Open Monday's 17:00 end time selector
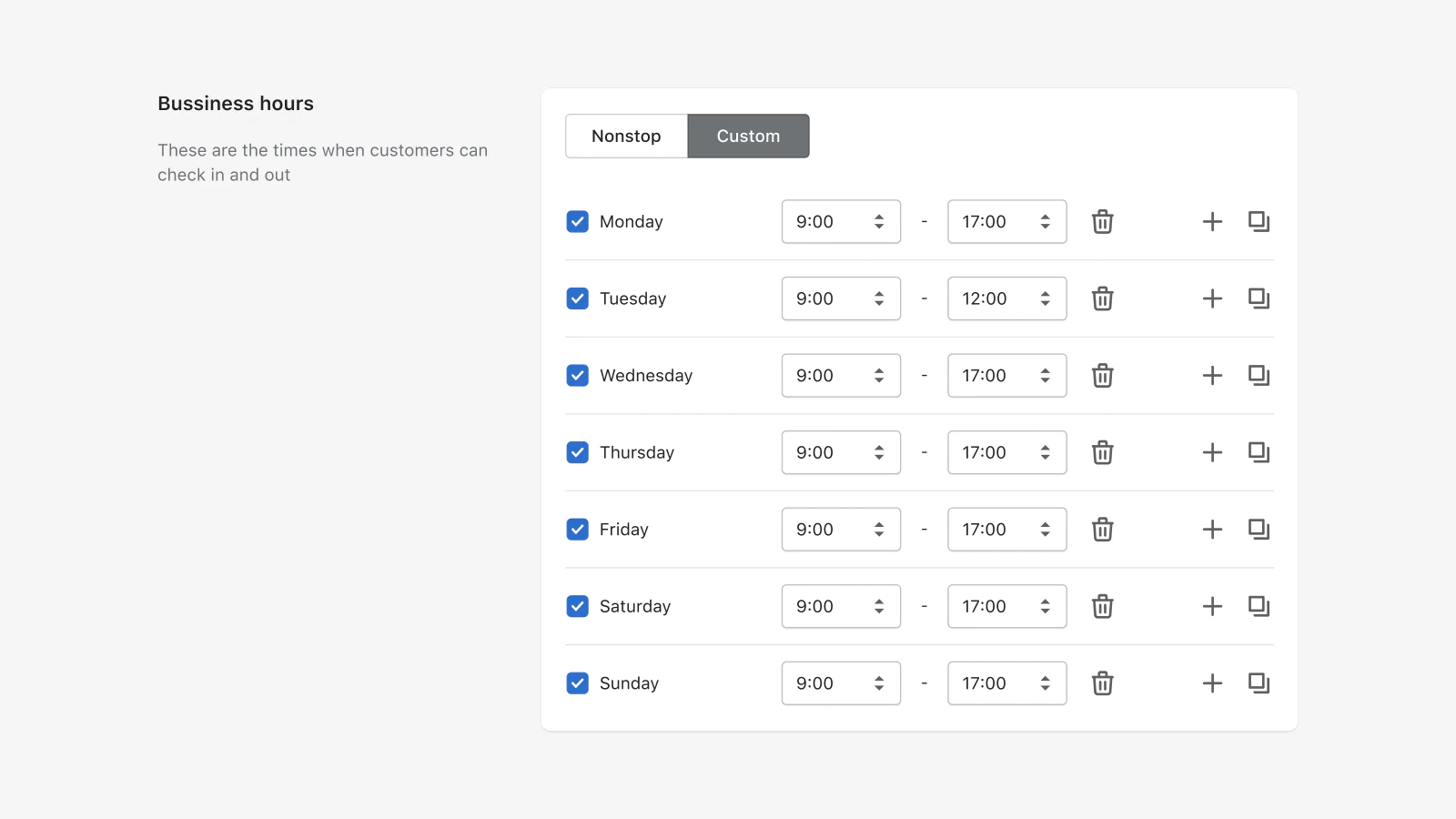 coord(1007,222)
